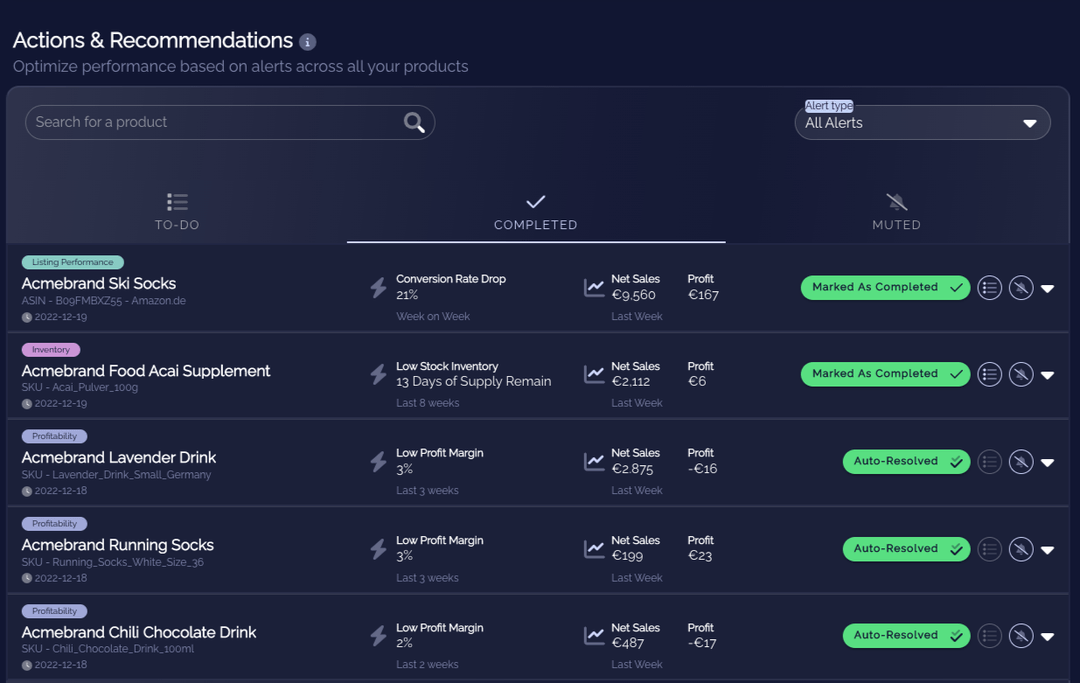The height and width of the screenshot is (683, 1080).
Task: Click the text 'SKU - Lavender_Drink_Small_Germany'
Action: point(116,475)
